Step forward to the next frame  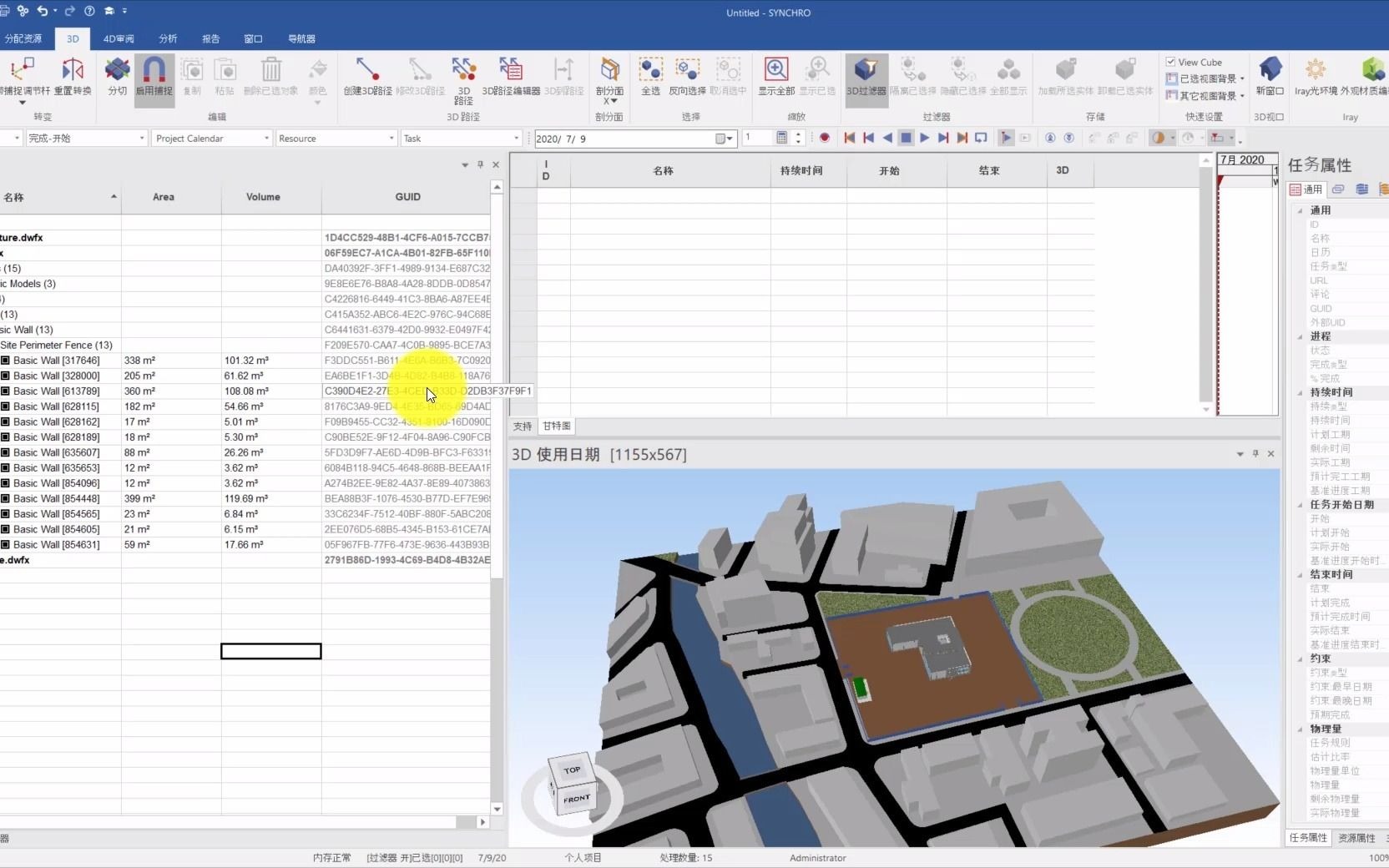point(943,138)
